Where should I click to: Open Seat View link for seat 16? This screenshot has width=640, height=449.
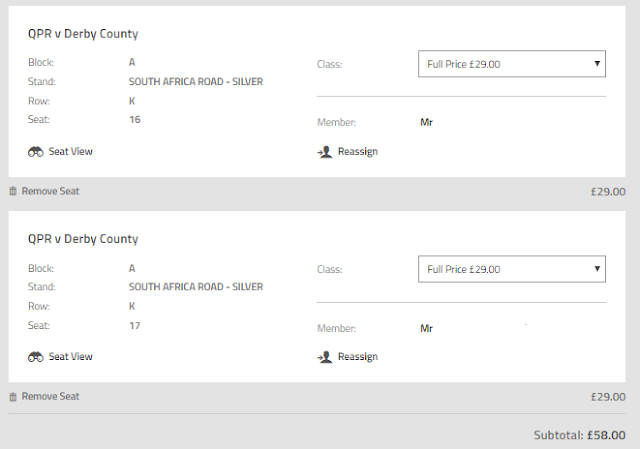pos(70,152)
